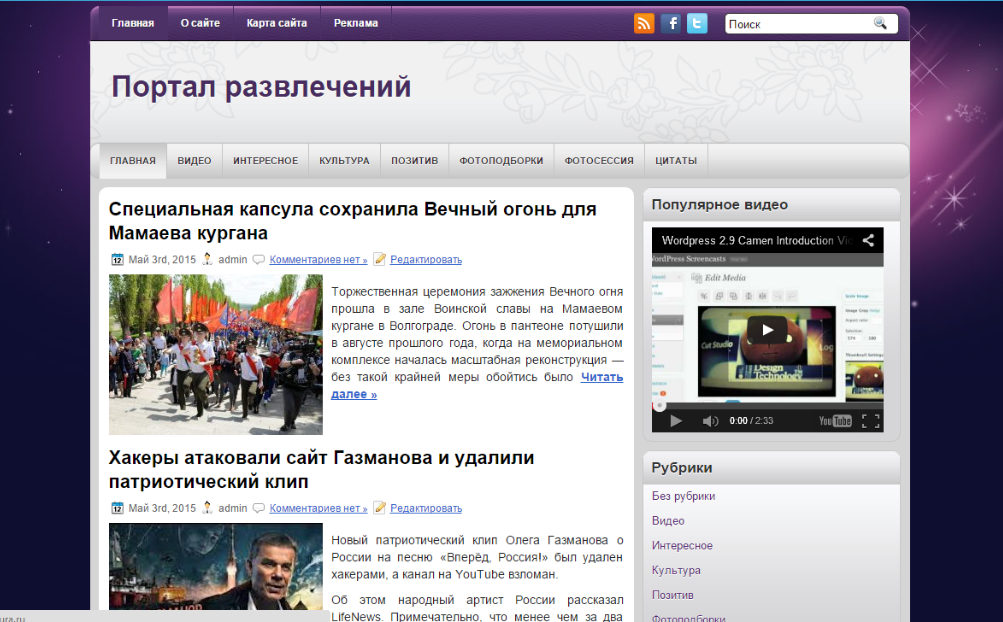Viewport: 1003px width, 622px height.
Task: Start the video with center play button
Action: click(x=767, y=330)
